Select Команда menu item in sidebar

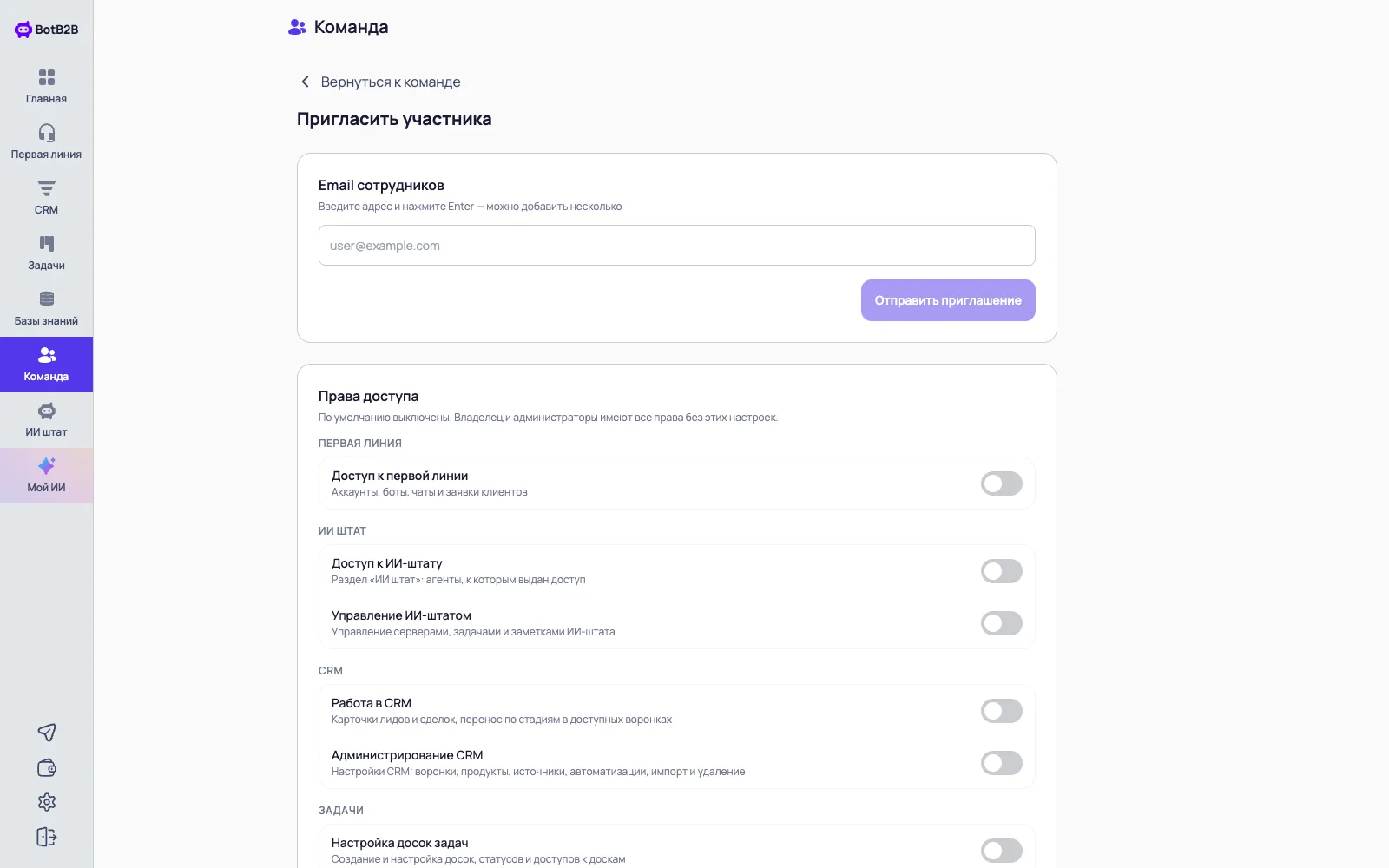pos(46,365)
